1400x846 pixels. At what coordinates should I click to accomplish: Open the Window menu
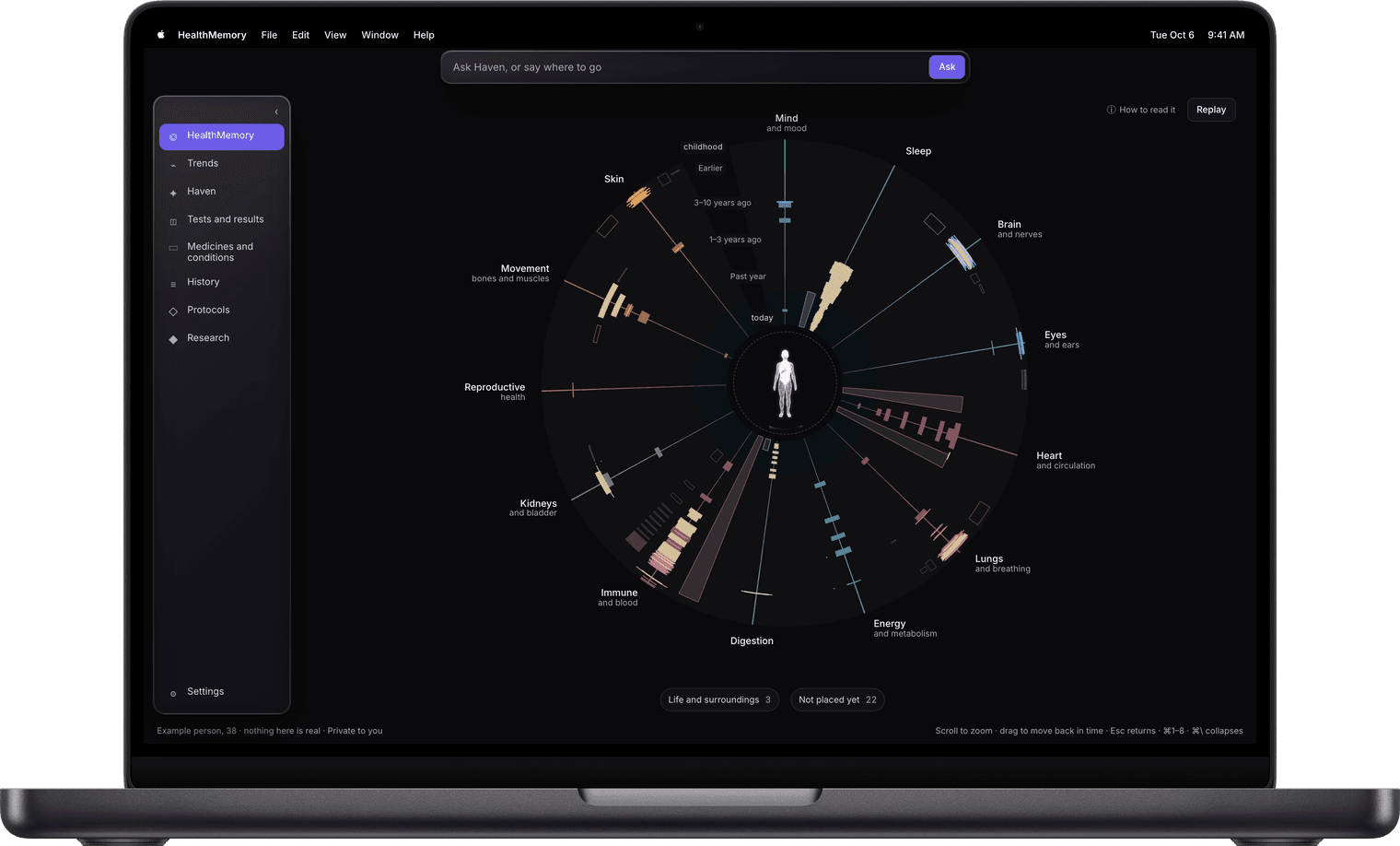point(379,35)
